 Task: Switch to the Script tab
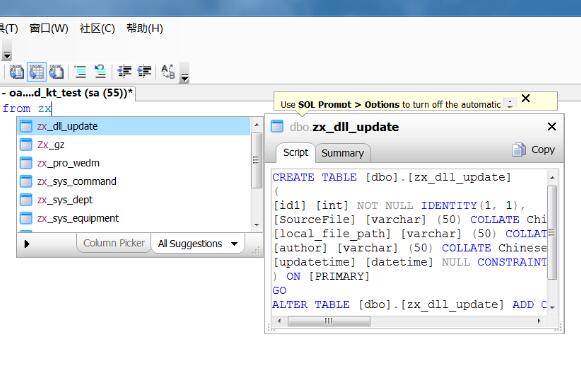click(296, 153)
